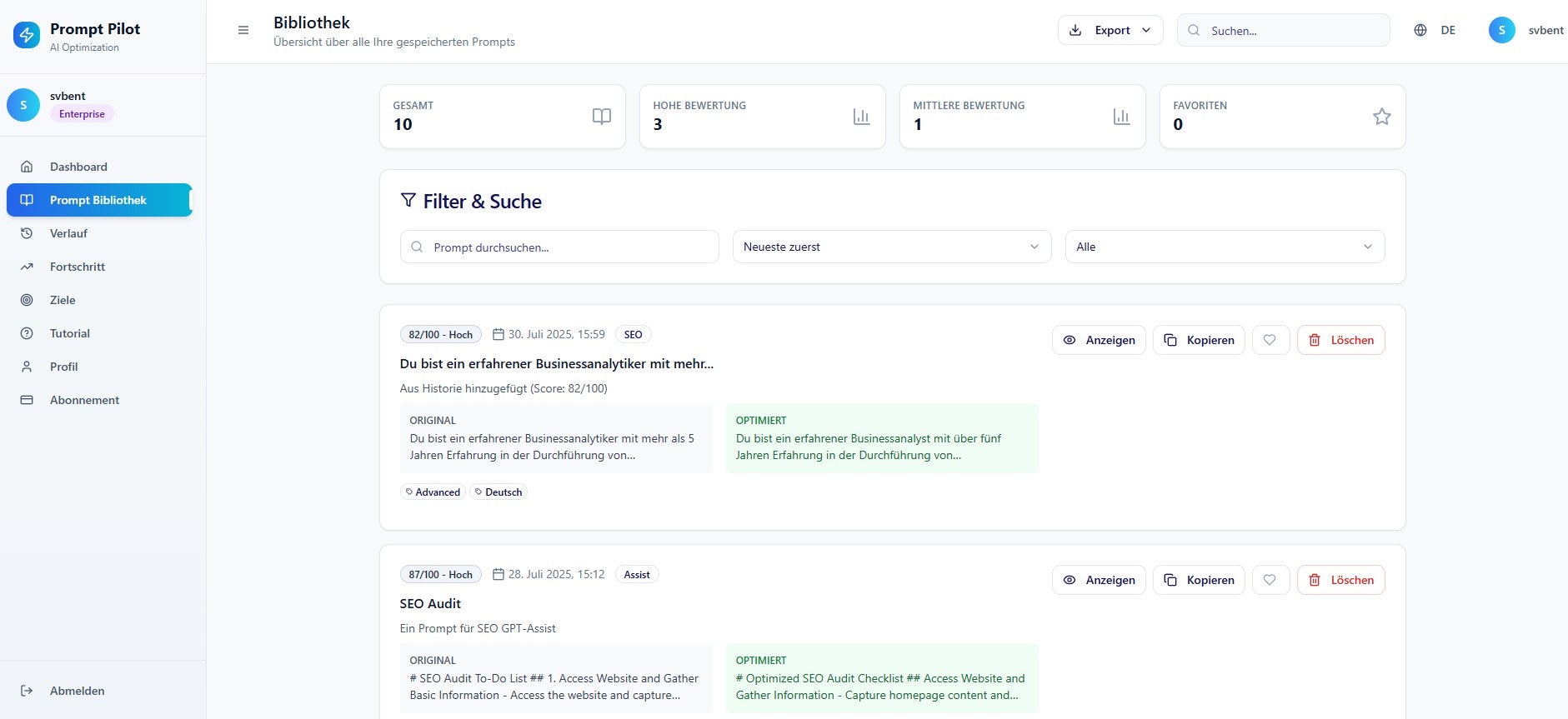Viewport: 1568px width, 719px height.
Task: Click the star icon in Favoriten card
Action: click(x=1382, y=117)
